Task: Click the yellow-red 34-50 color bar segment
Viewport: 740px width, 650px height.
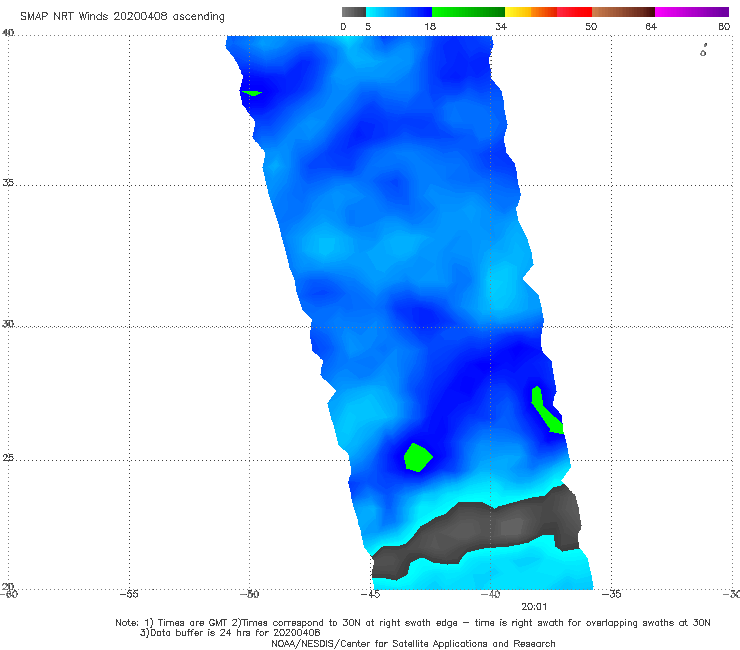Action: click(x=548, y=12)
